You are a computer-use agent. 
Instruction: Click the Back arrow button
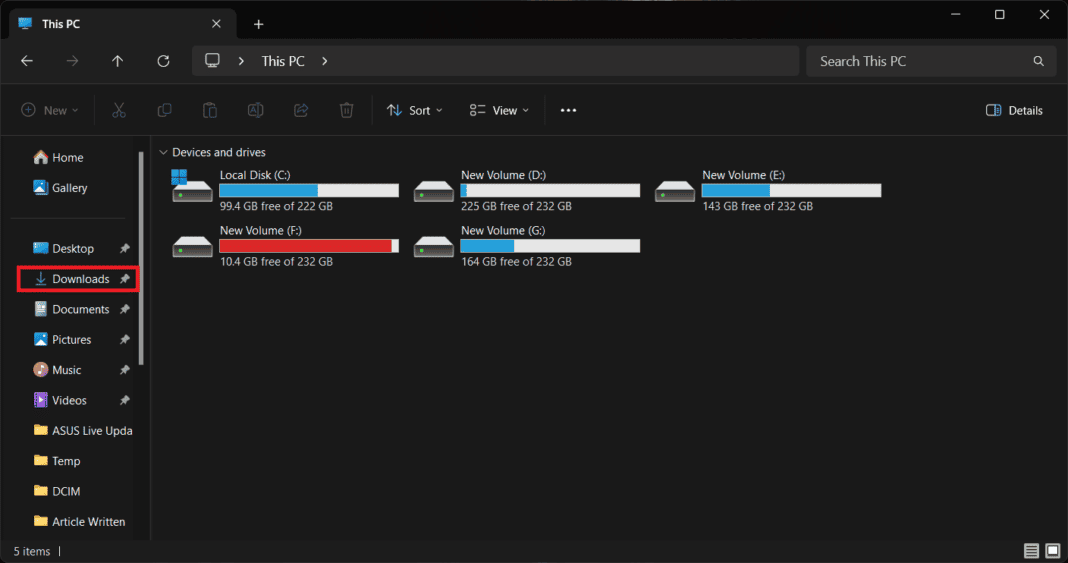27,61
